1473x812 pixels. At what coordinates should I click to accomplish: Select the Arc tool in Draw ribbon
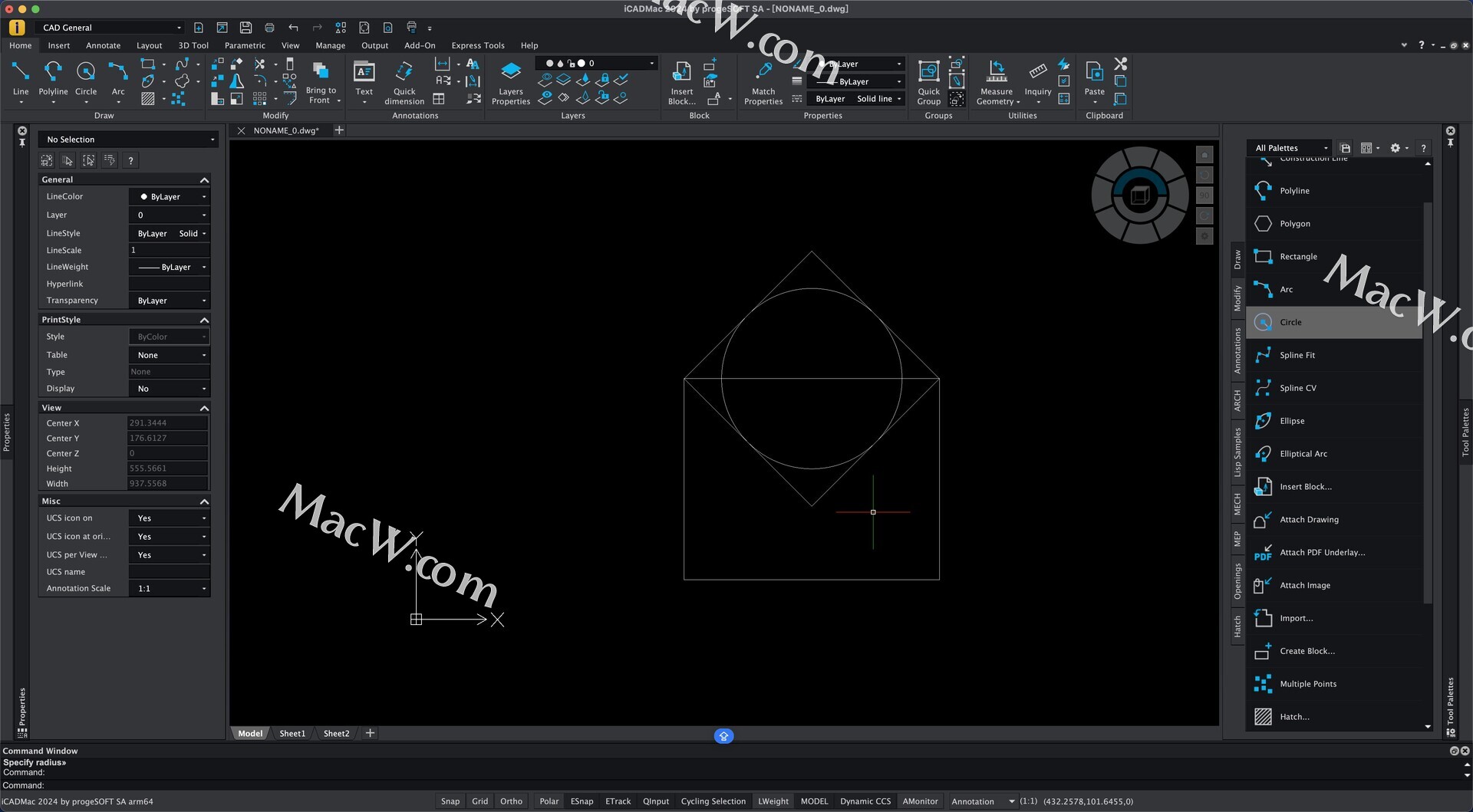point(118,78)
